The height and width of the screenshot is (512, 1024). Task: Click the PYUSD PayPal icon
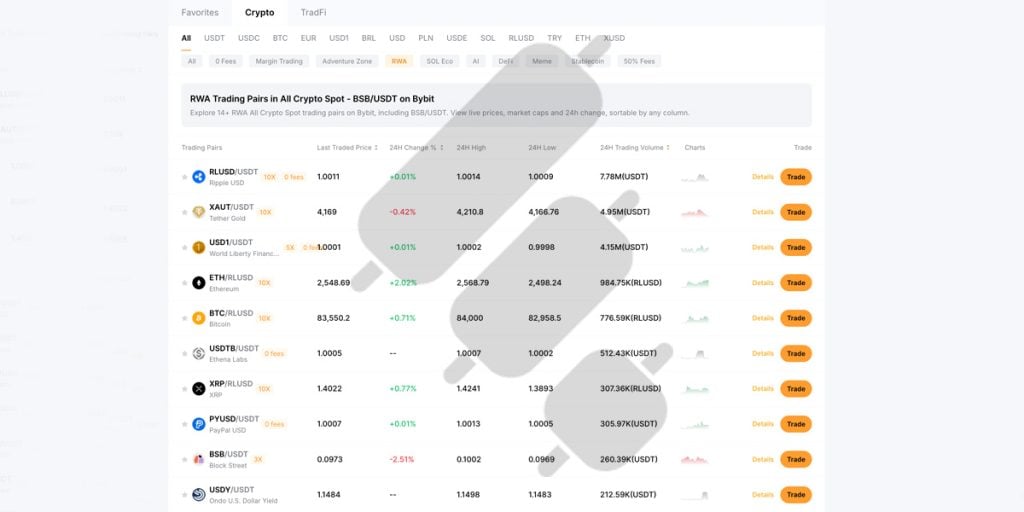[x=199, y=424]
